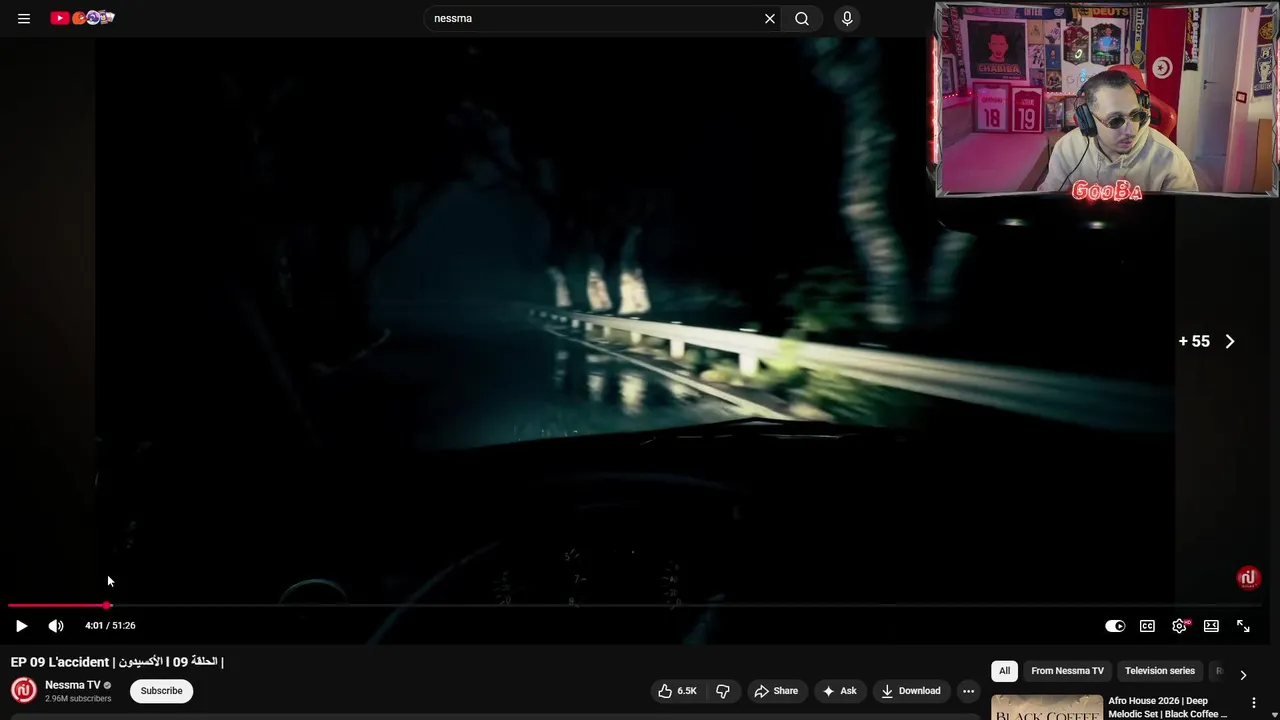Go to the YouTube home logo
The image size is (1280, 720).
(x=82, y=18)
